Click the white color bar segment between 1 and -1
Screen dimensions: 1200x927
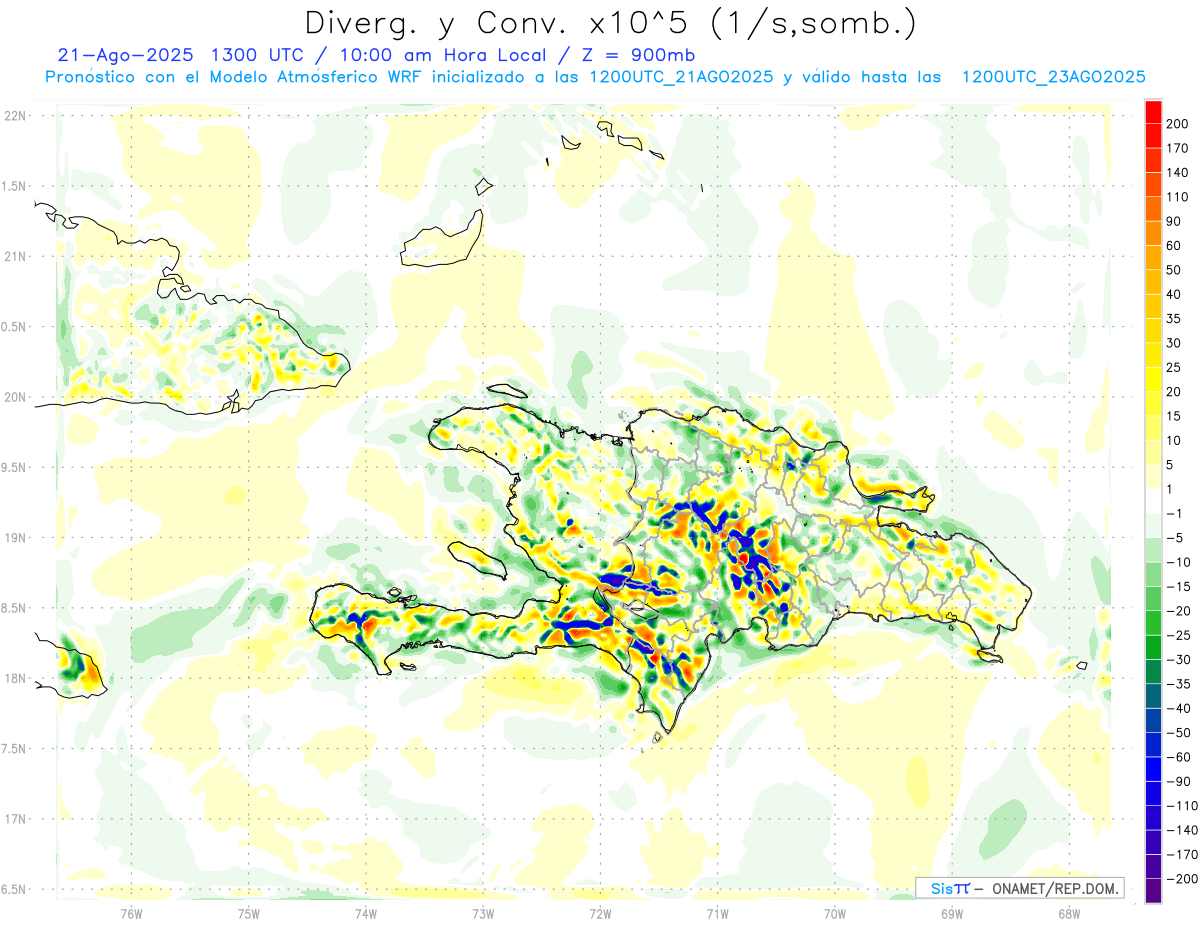(x=1153, y=501)
